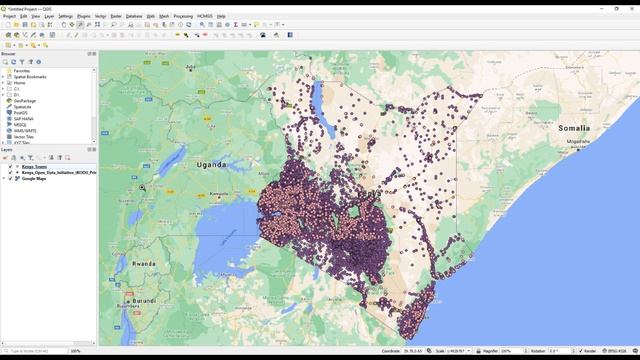This screenshot has height=360, width=640.
Task: Select SAP HANA in Browser tree
Action: 24,119
